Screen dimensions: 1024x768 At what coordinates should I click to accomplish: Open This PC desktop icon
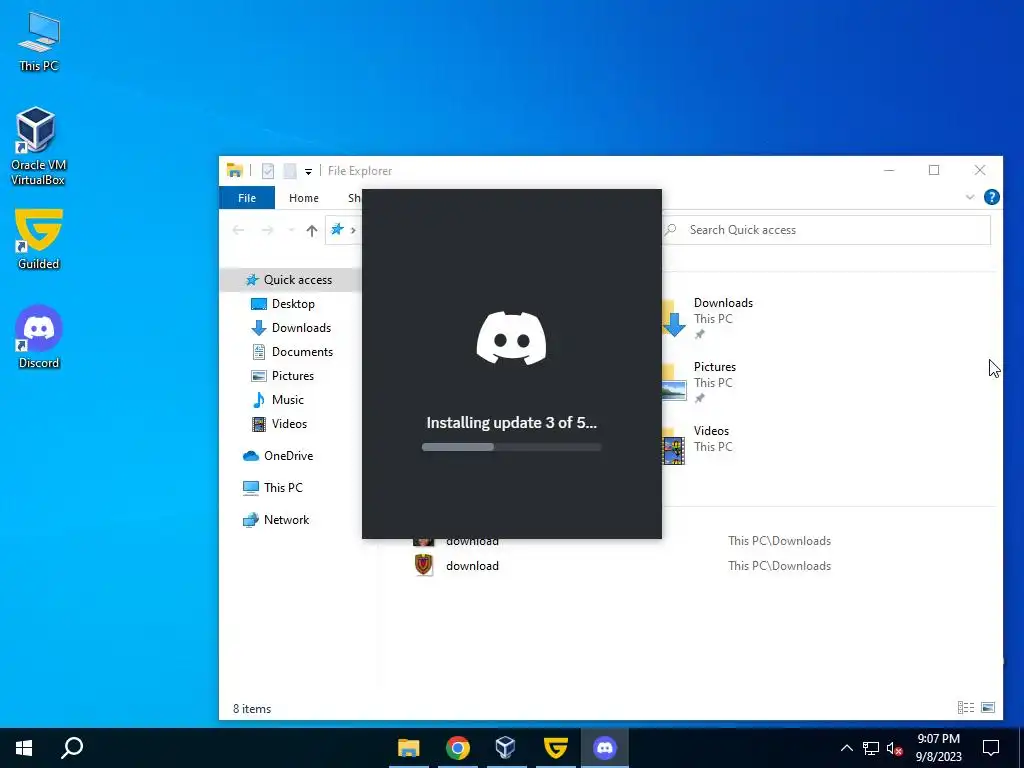click(38, 42)
